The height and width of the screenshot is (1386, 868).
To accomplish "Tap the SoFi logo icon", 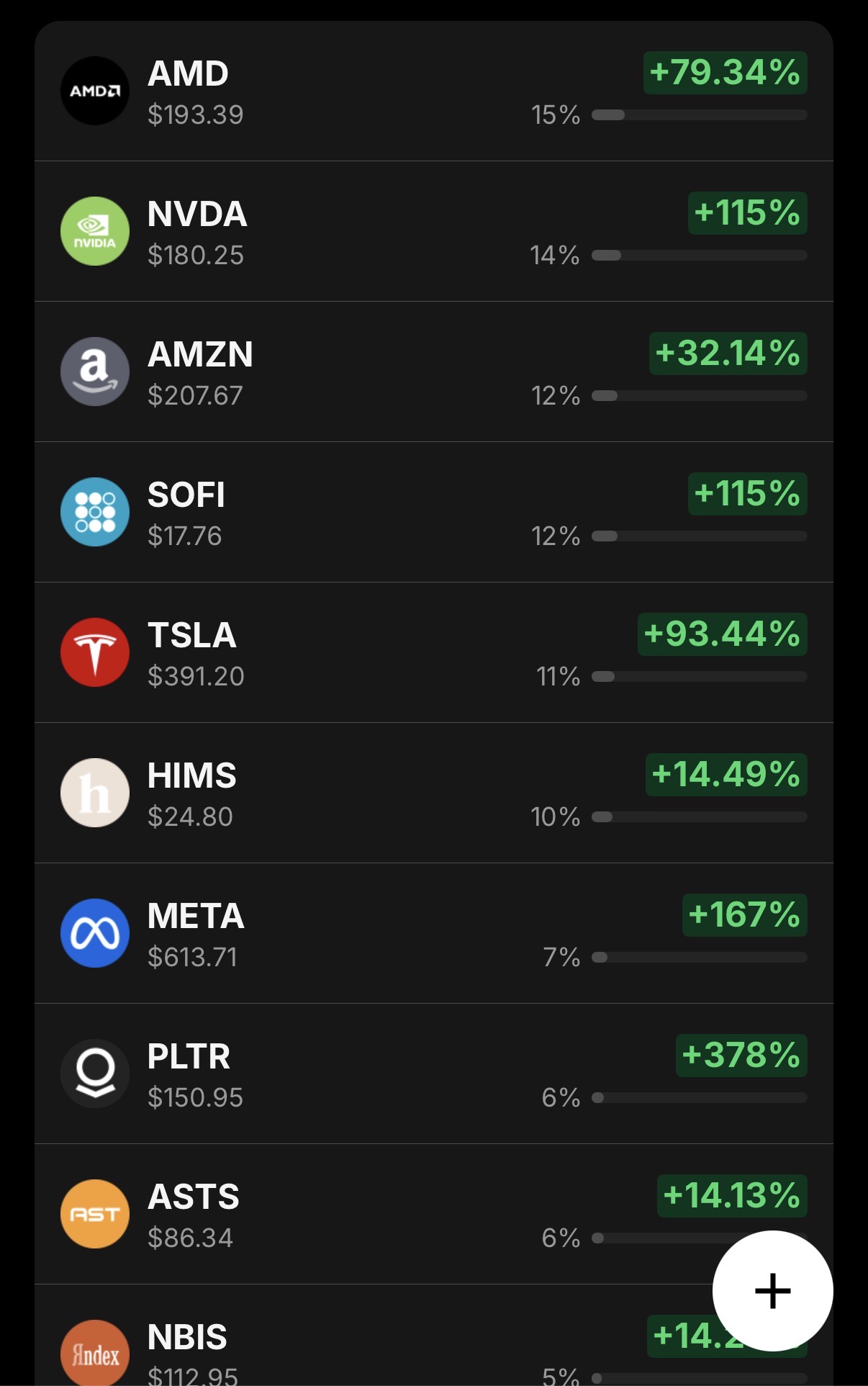I will (95, 512).
